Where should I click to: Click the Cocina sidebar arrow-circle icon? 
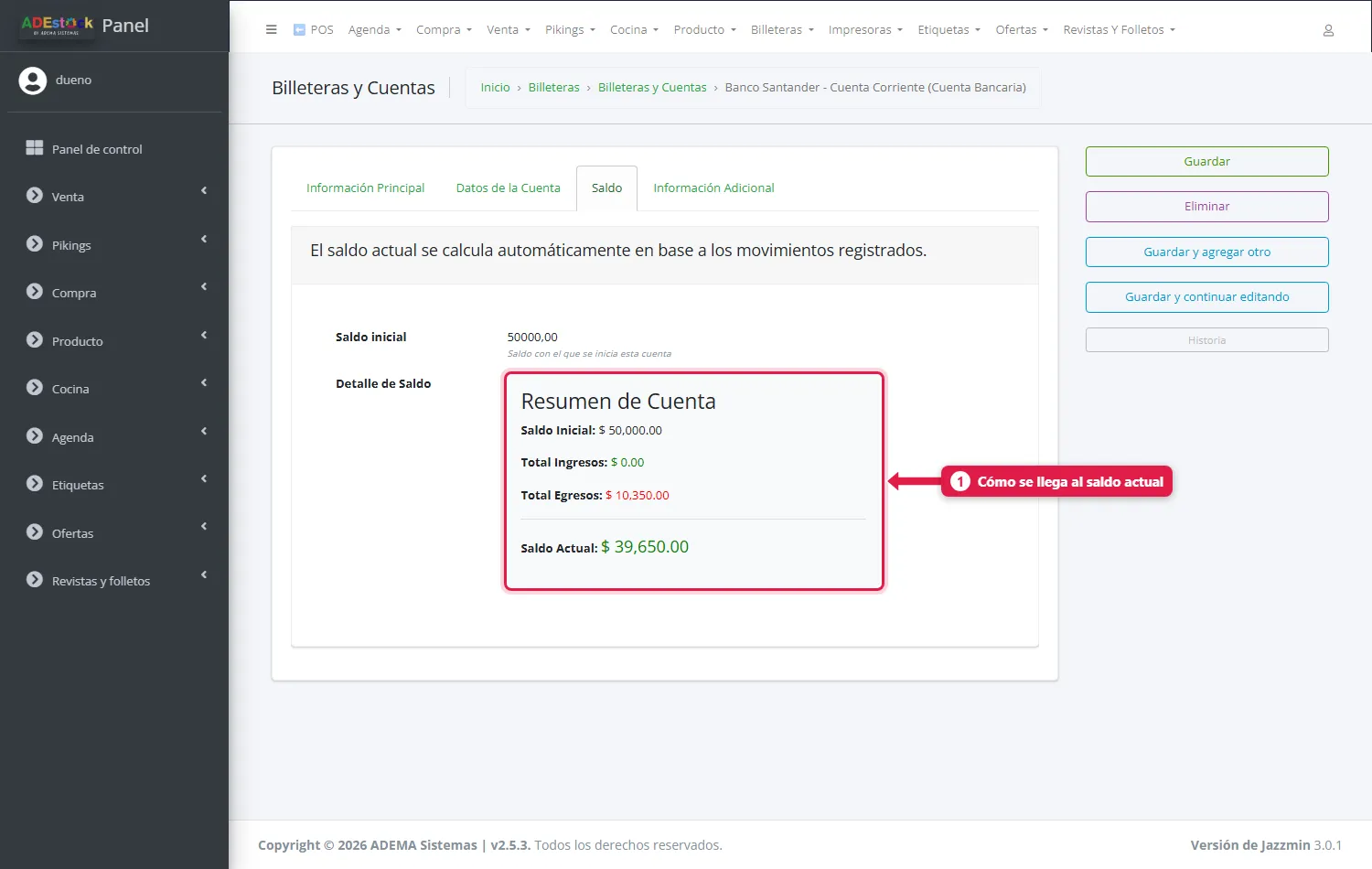35,388
